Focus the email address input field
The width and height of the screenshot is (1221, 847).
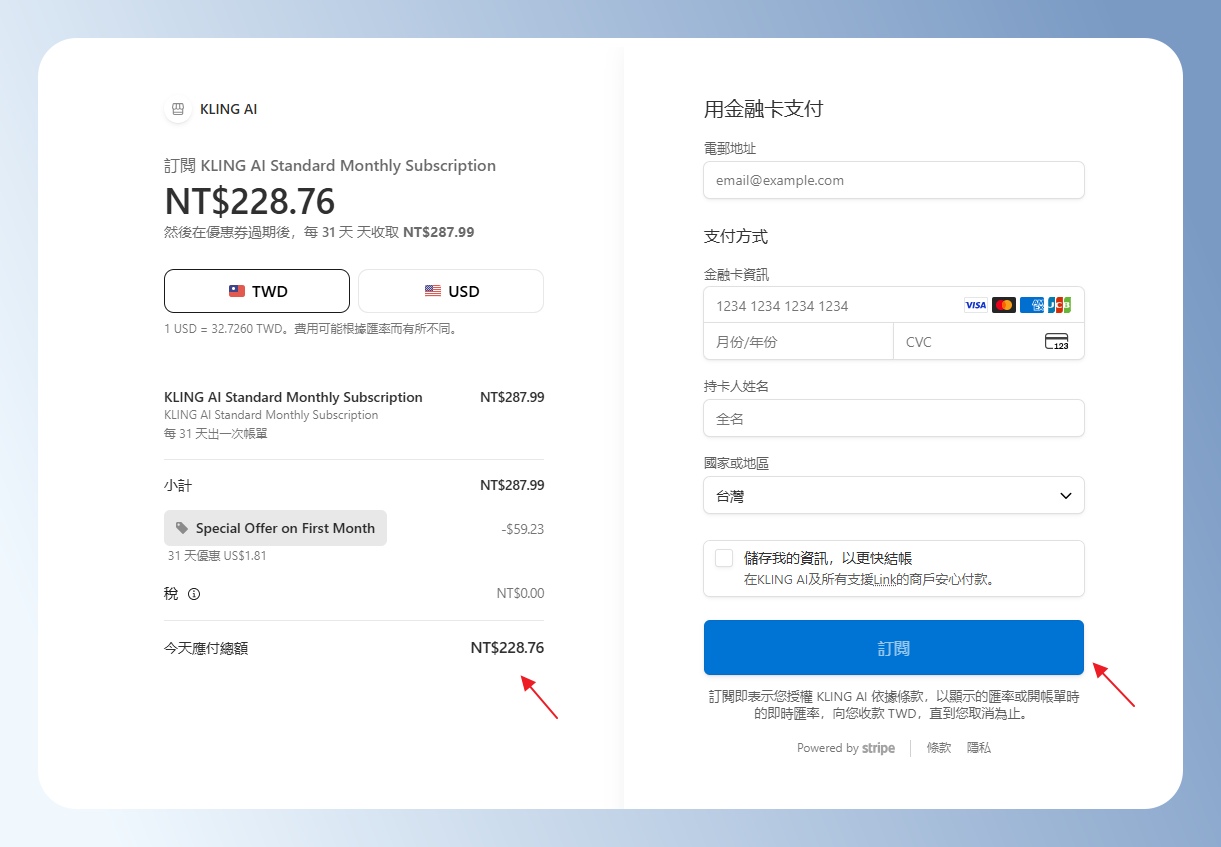(893, 181)
